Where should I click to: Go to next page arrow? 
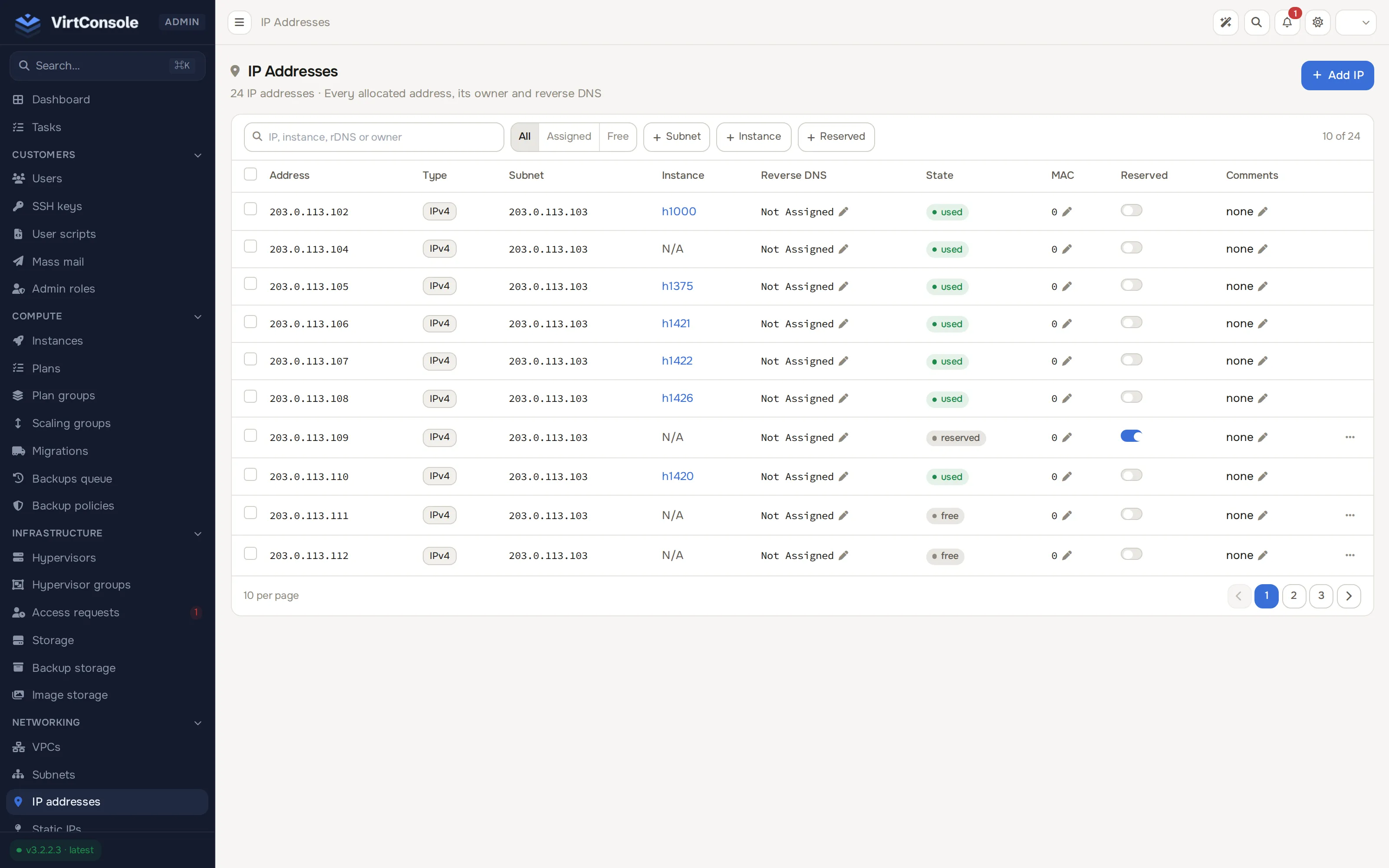click(1349, 596)
